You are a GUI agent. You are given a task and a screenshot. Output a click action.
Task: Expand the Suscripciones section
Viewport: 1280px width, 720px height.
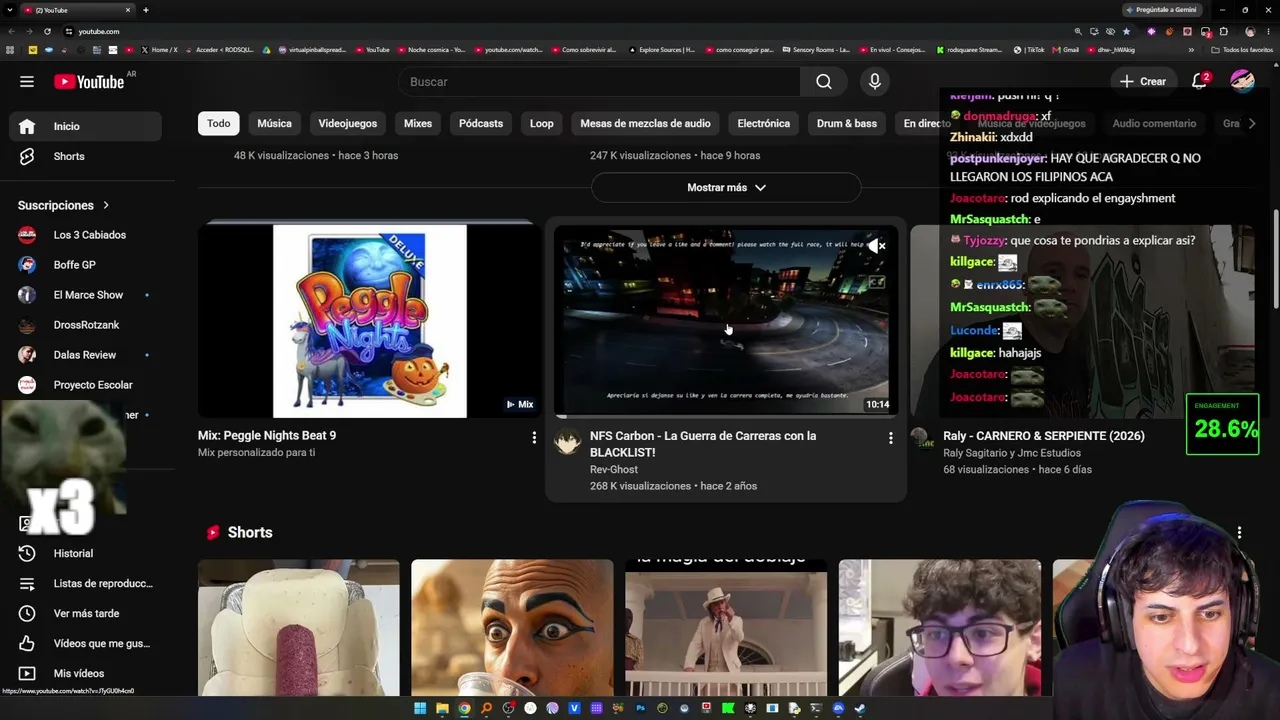(64, 205)
